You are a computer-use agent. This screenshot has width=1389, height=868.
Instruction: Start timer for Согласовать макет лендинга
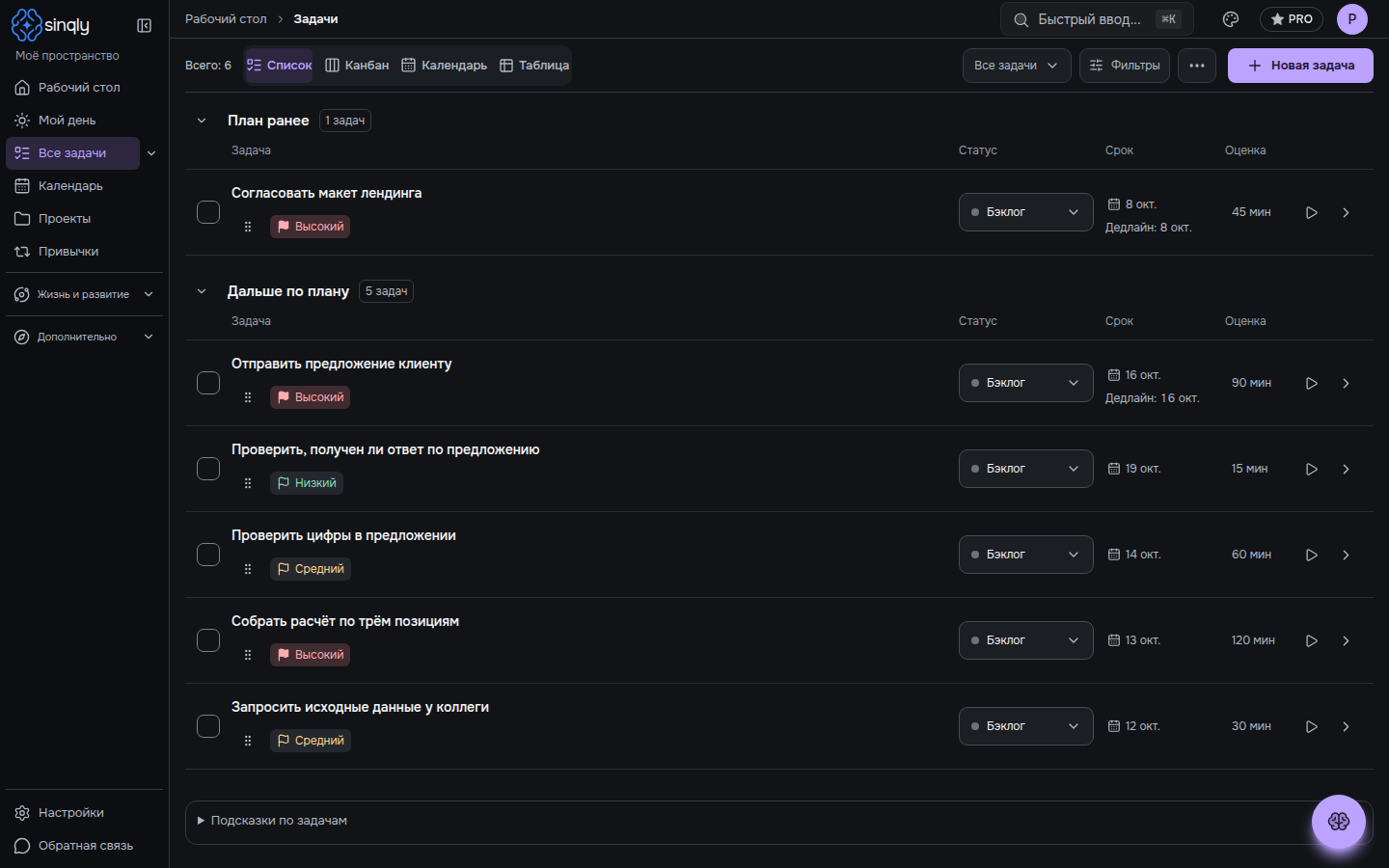(x=1312, y=212)
